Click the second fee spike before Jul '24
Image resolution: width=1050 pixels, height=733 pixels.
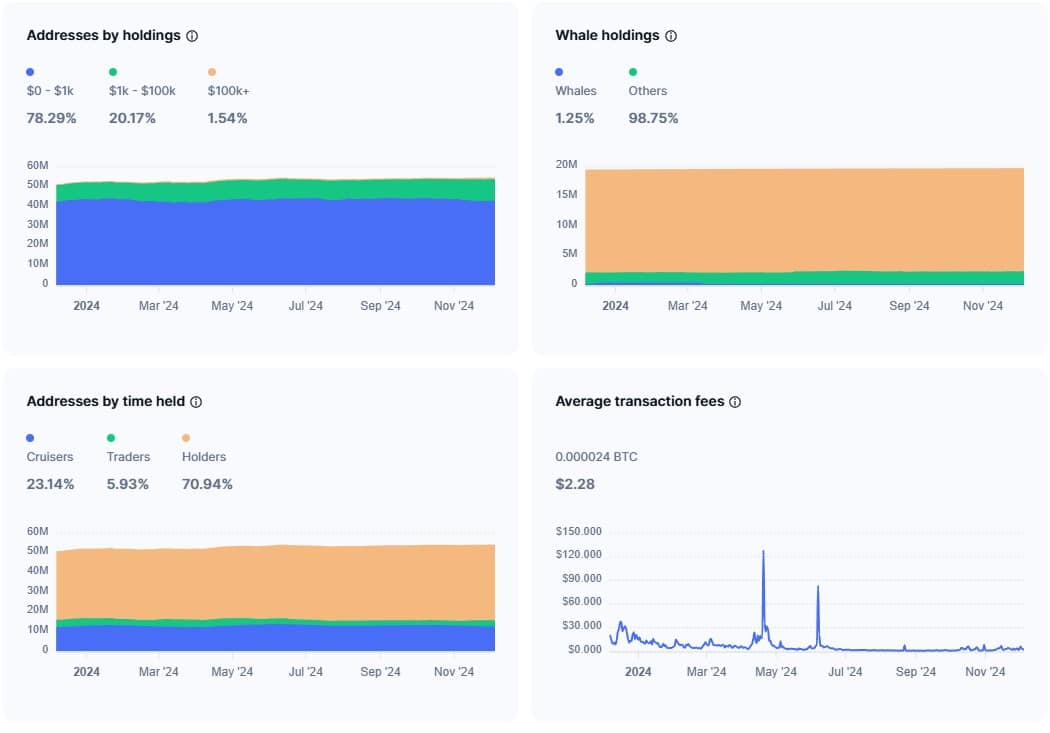point(818,588)
